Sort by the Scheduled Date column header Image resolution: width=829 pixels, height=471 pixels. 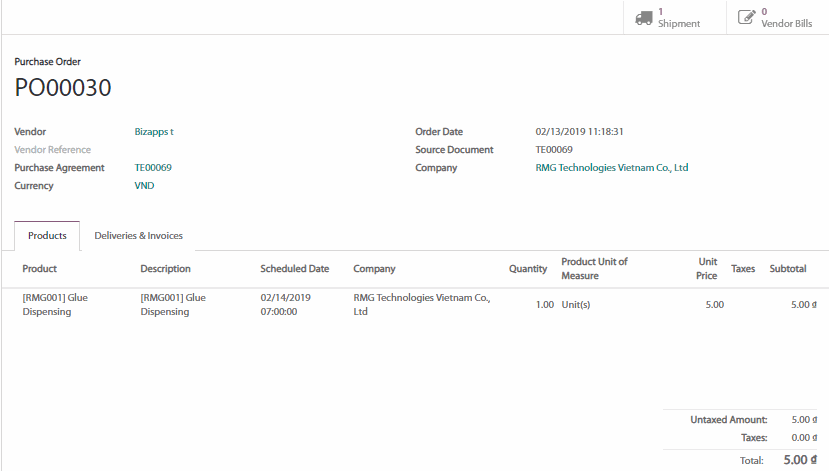click(x=294, y=269)
